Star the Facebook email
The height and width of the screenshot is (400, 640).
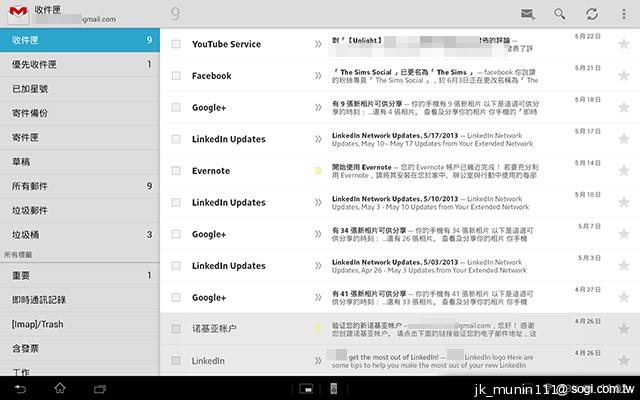pos(624,76)
